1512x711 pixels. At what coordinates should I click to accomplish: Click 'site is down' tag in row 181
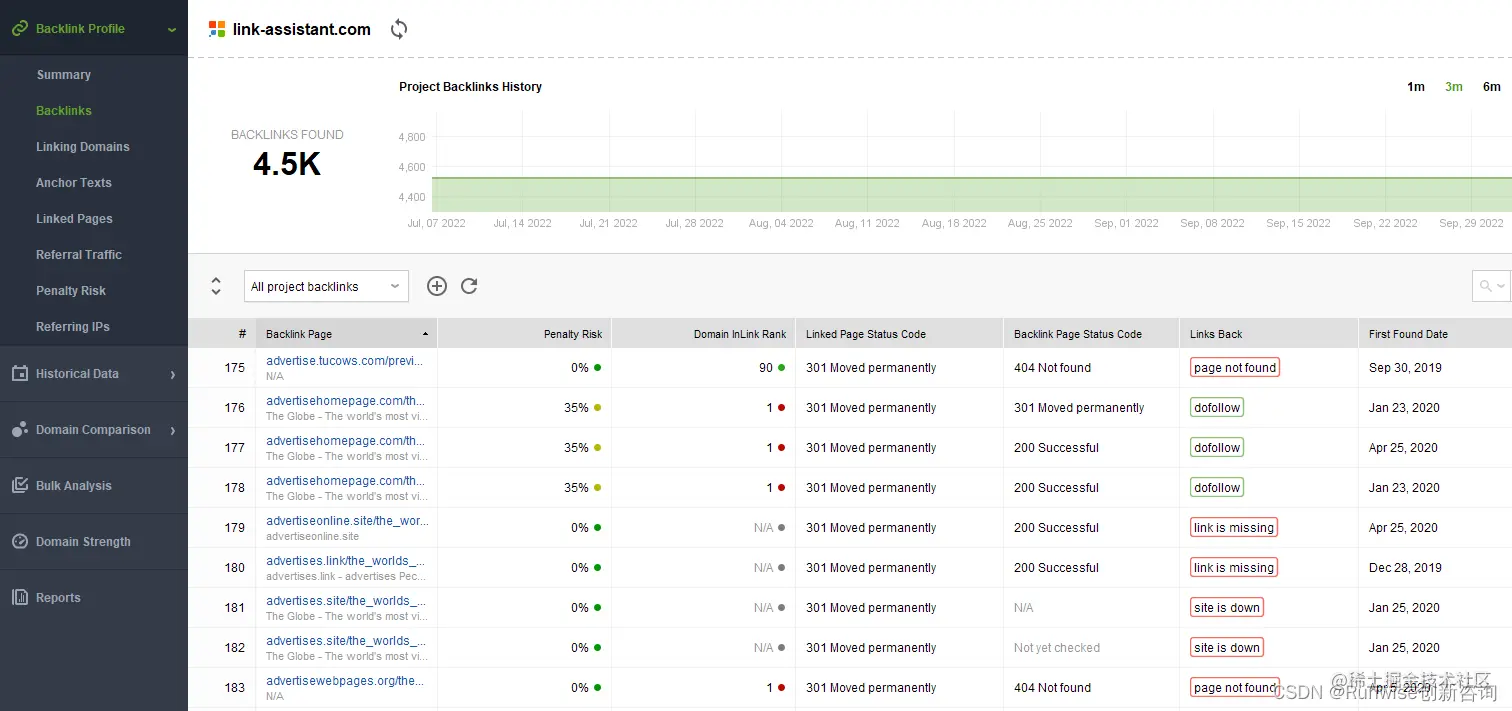pyautogui.click(x=1227, y=608)
